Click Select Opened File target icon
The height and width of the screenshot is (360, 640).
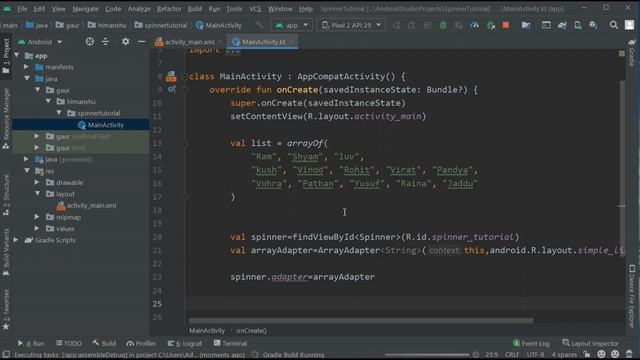point(90,41)
